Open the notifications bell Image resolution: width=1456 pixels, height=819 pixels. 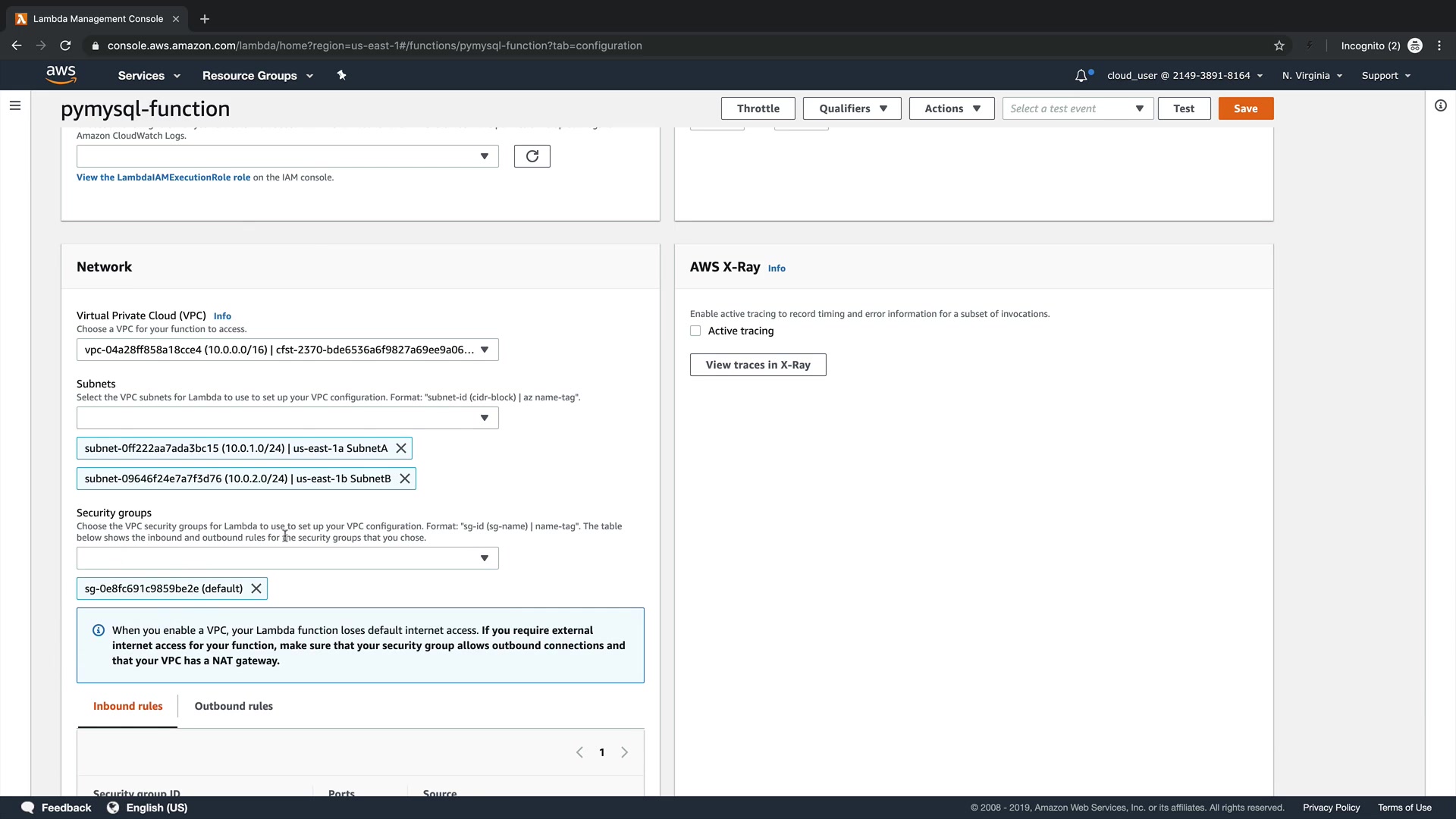coord(1081,75)
